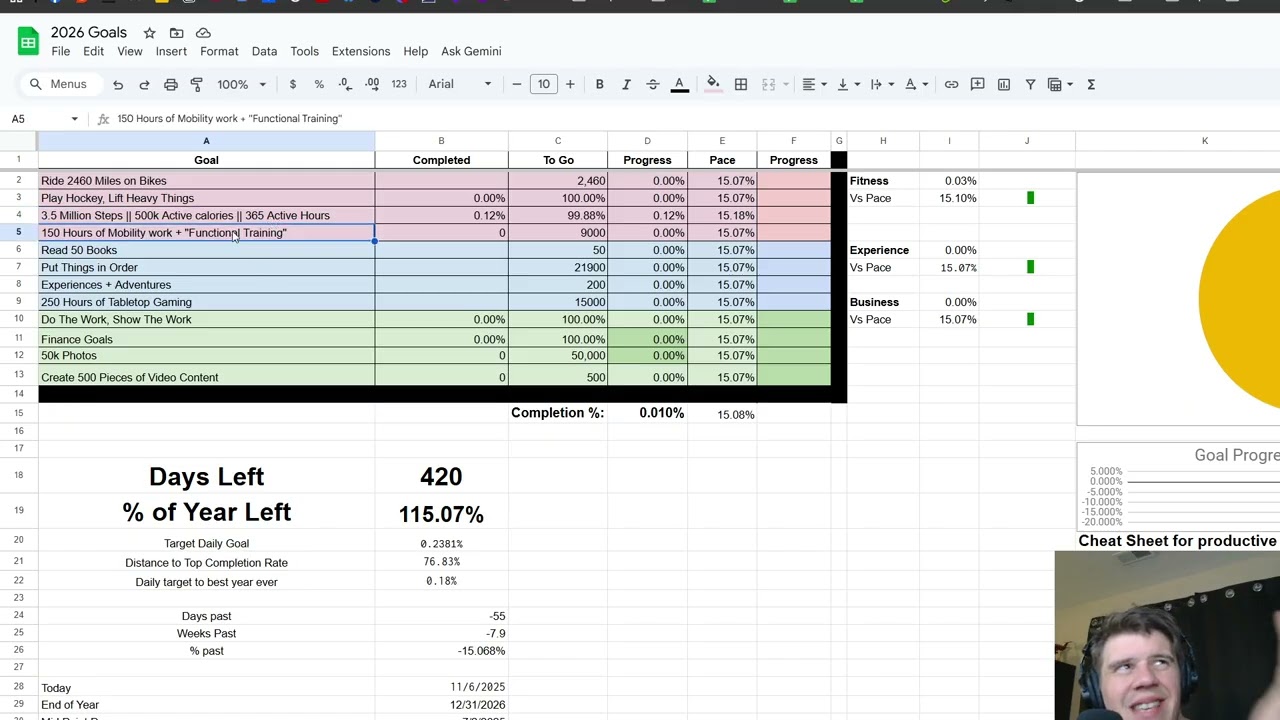This screenshot has width=1280, height=720.
Task: Open the Edit menu
Action: click(x=93, y=51)
